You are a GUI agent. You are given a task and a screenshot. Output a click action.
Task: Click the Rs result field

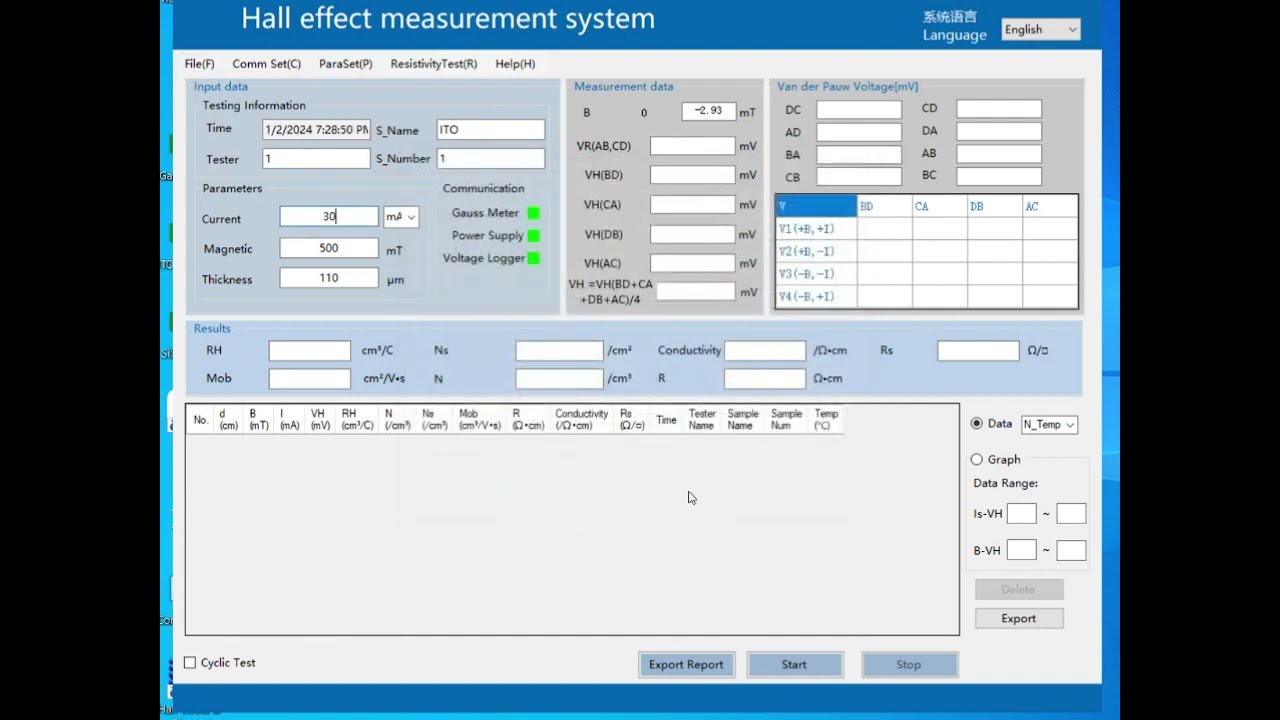click(978, 351)
